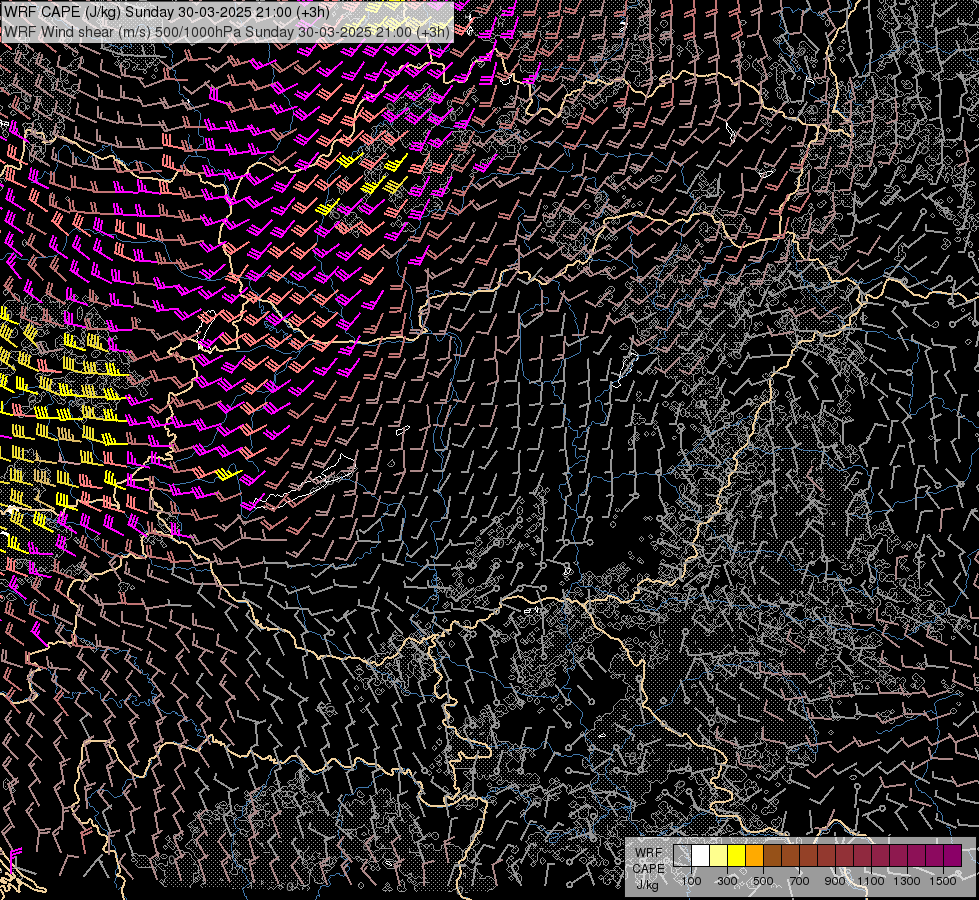Select the 800–900 legend swatch
This screenshot has height=900, width=979.
827,856
